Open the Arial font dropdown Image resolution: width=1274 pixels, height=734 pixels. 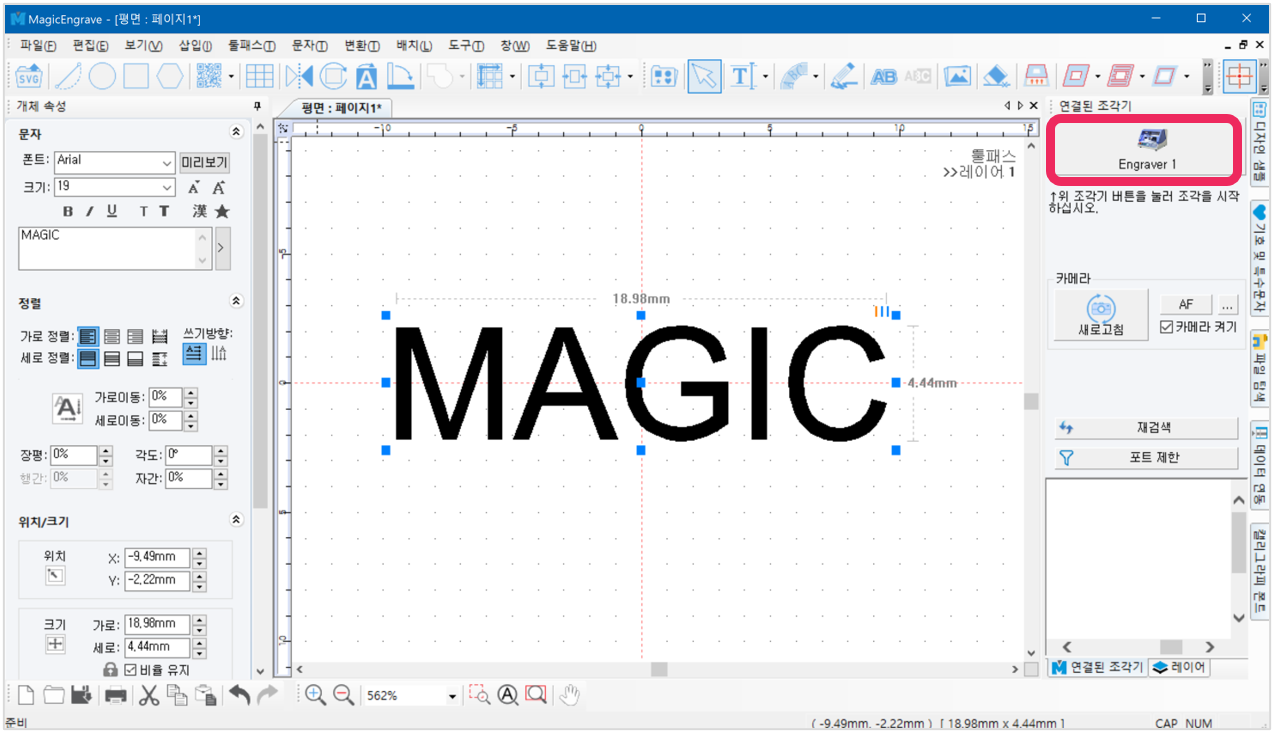167,163
